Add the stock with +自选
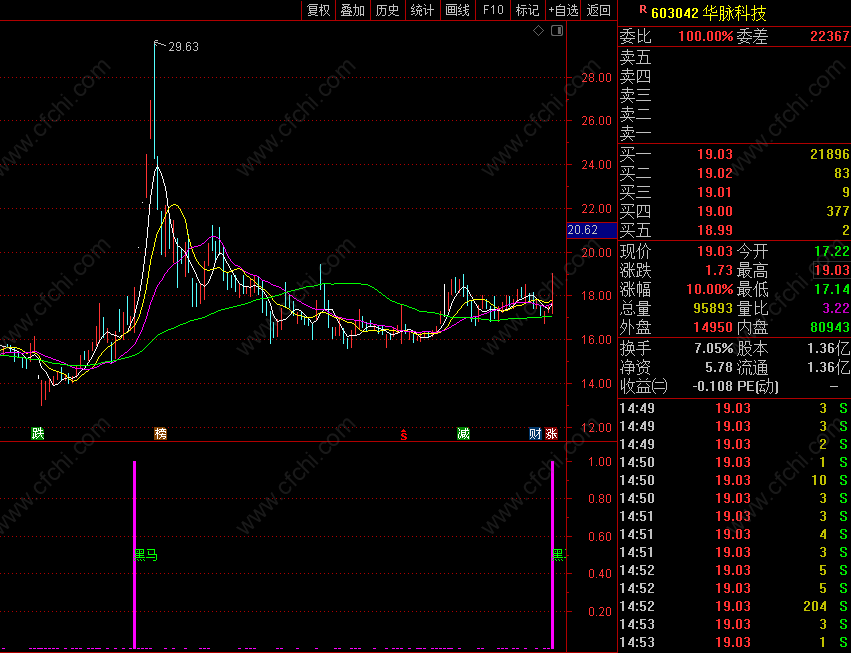 [563, 10]
